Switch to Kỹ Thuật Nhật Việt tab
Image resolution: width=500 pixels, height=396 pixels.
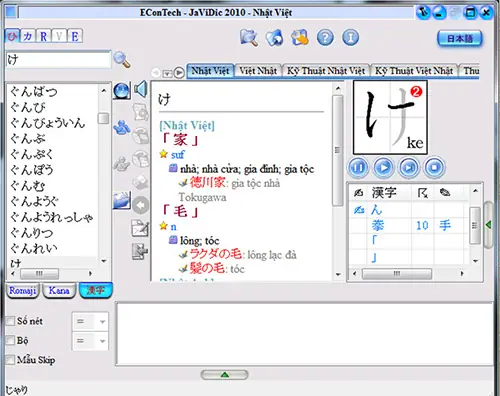pos(326,71)
